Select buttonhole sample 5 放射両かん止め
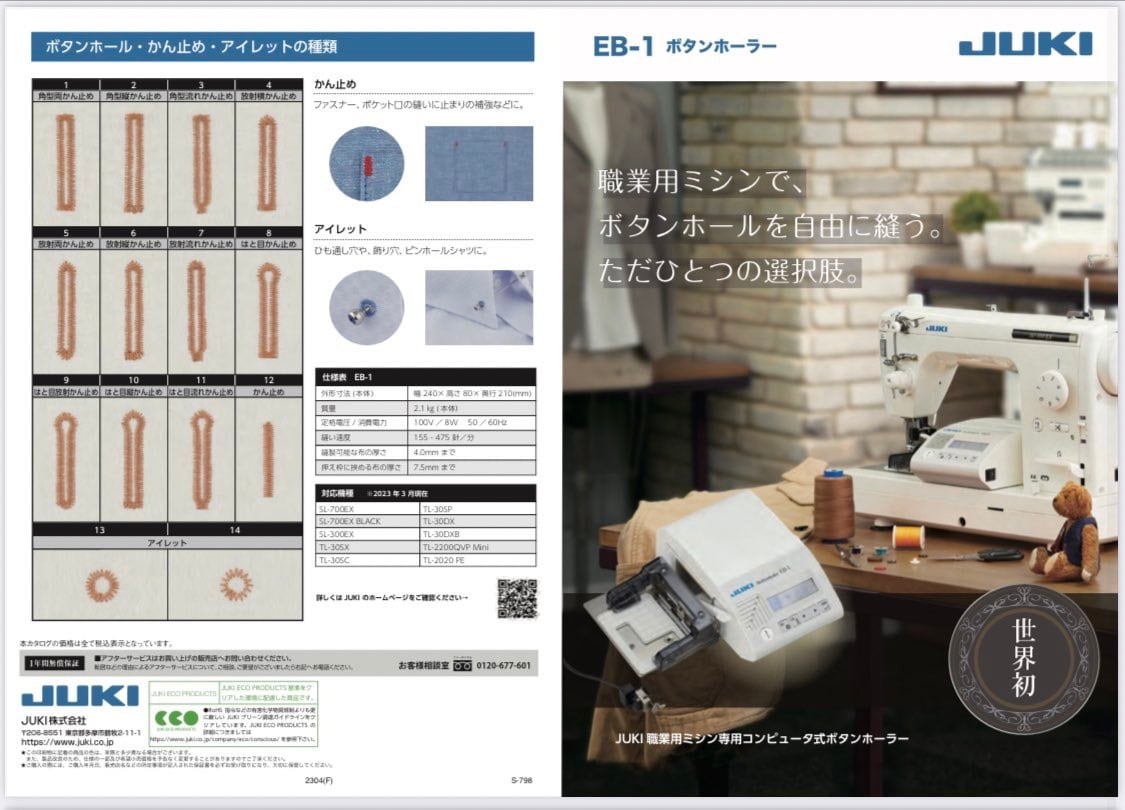The image size is (1125, 810). (66, 311)
